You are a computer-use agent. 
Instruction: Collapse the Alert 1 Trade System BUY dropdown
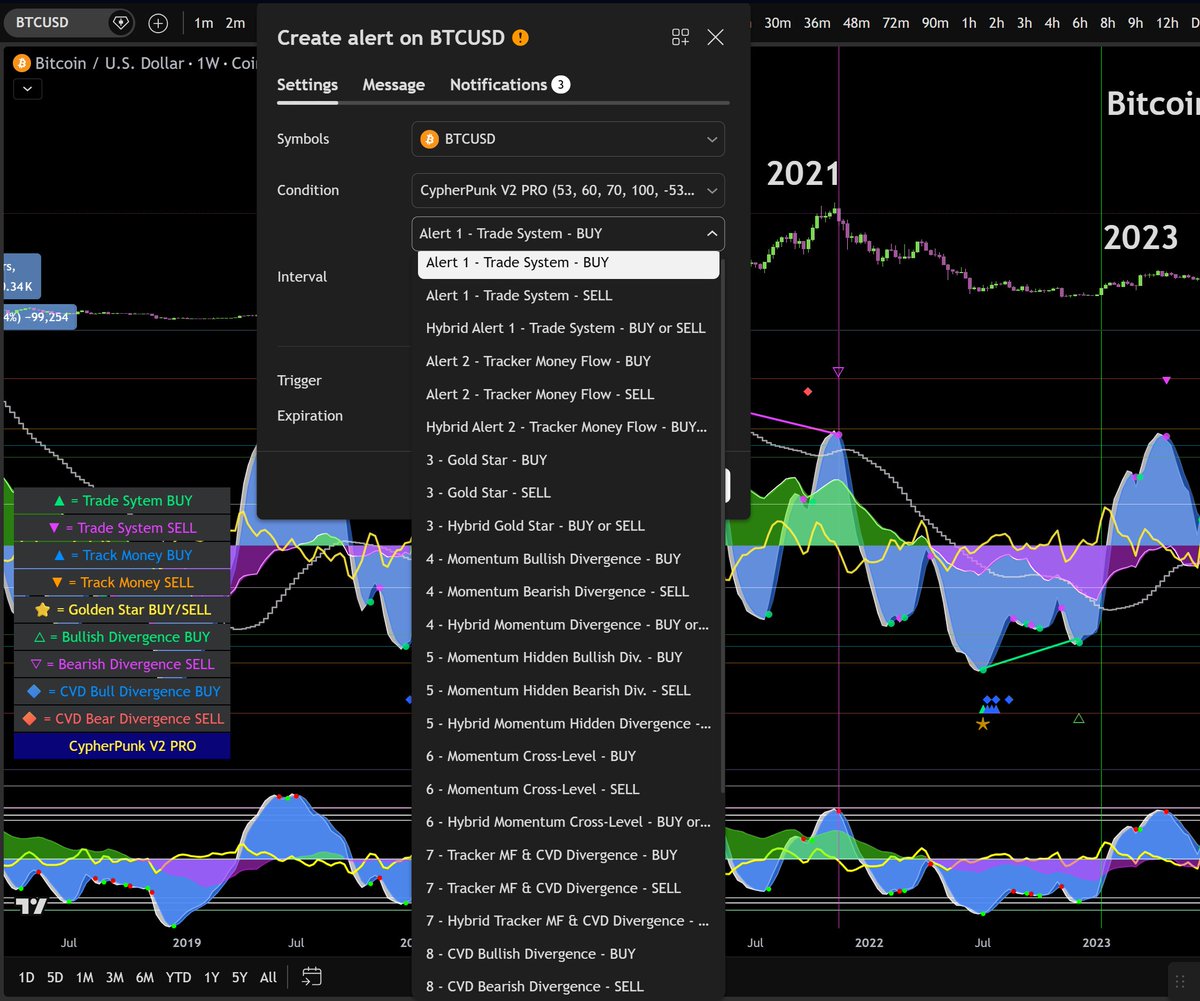pyautogui.click(x=568, y=233)
